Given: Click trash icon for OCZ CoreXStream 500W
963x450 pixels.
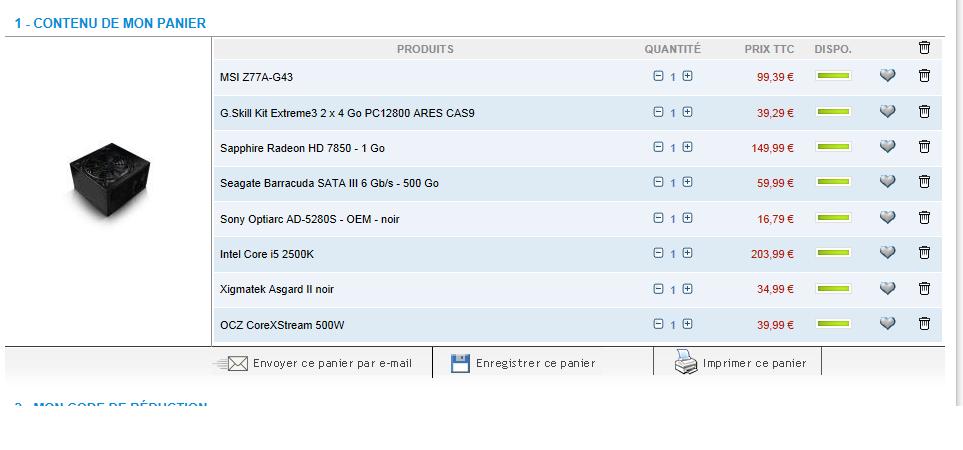Looking at the screenshot, I should click(x=924, y=324).
